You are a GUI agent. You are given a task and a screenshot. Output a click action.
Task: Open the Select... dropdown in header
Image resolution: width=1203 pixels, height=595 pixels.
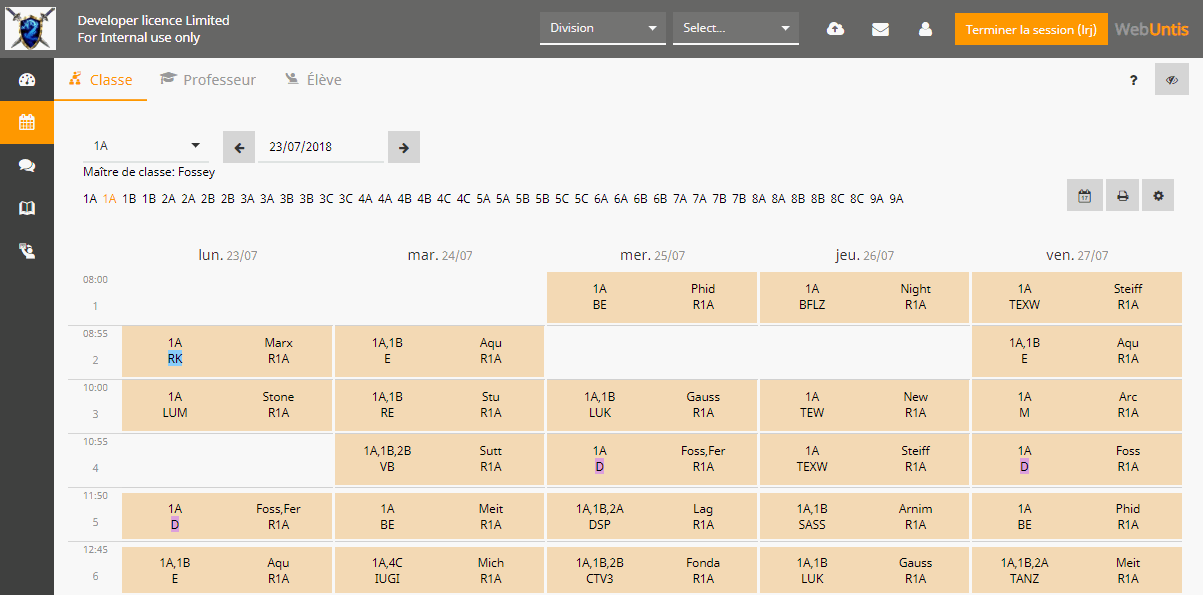(736, 28)
